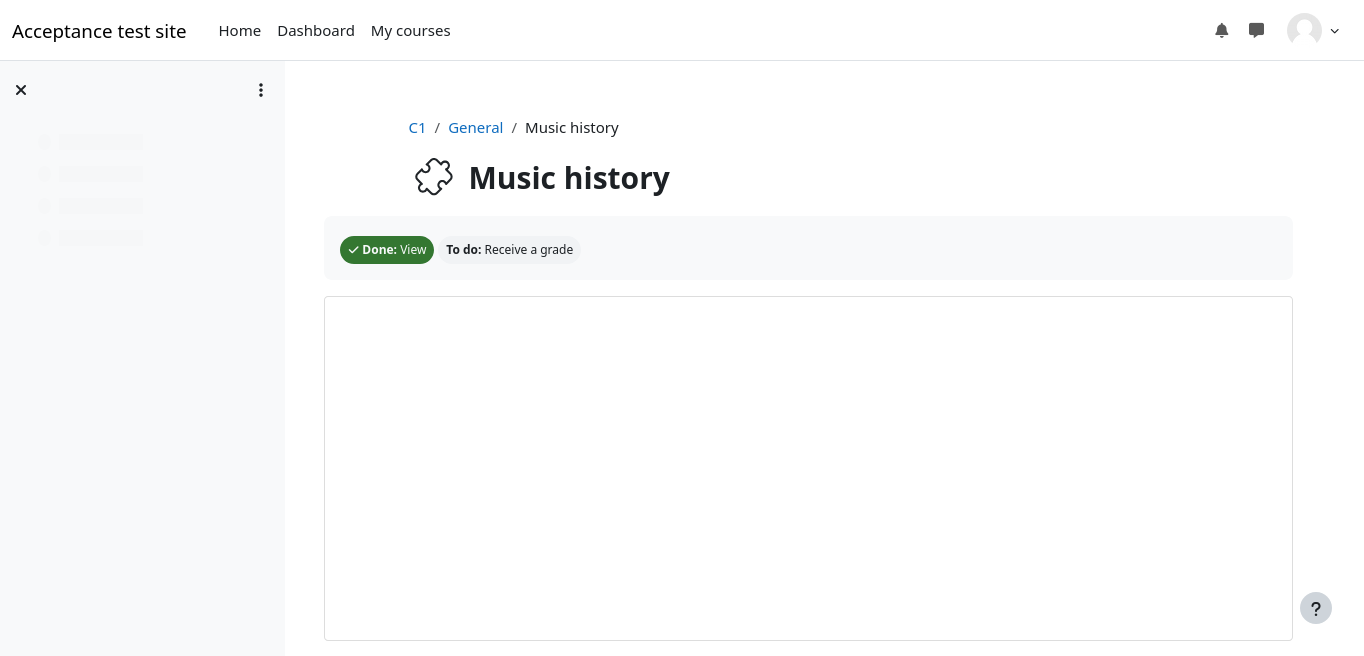Go to the Home menu item

(240, 31)
